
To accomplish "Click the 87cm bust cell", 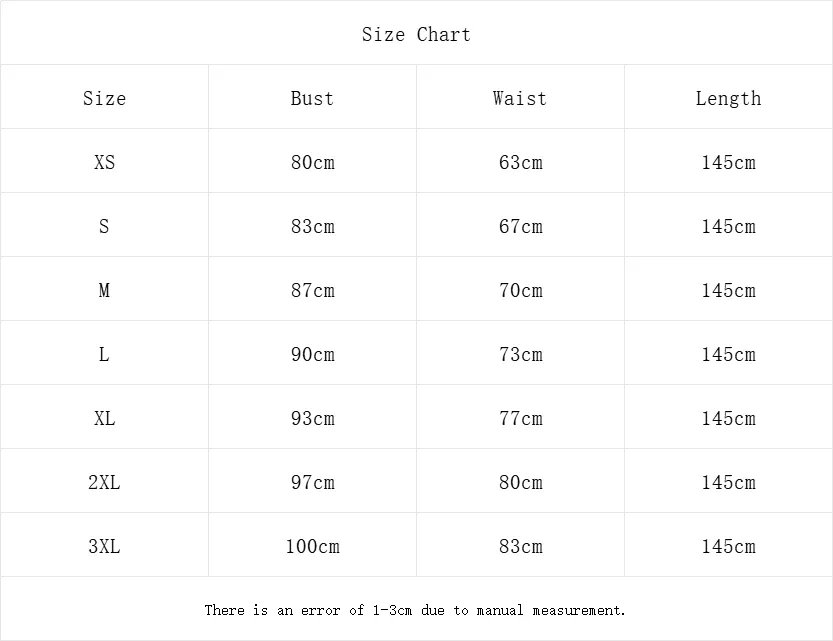I will [312, 290].
